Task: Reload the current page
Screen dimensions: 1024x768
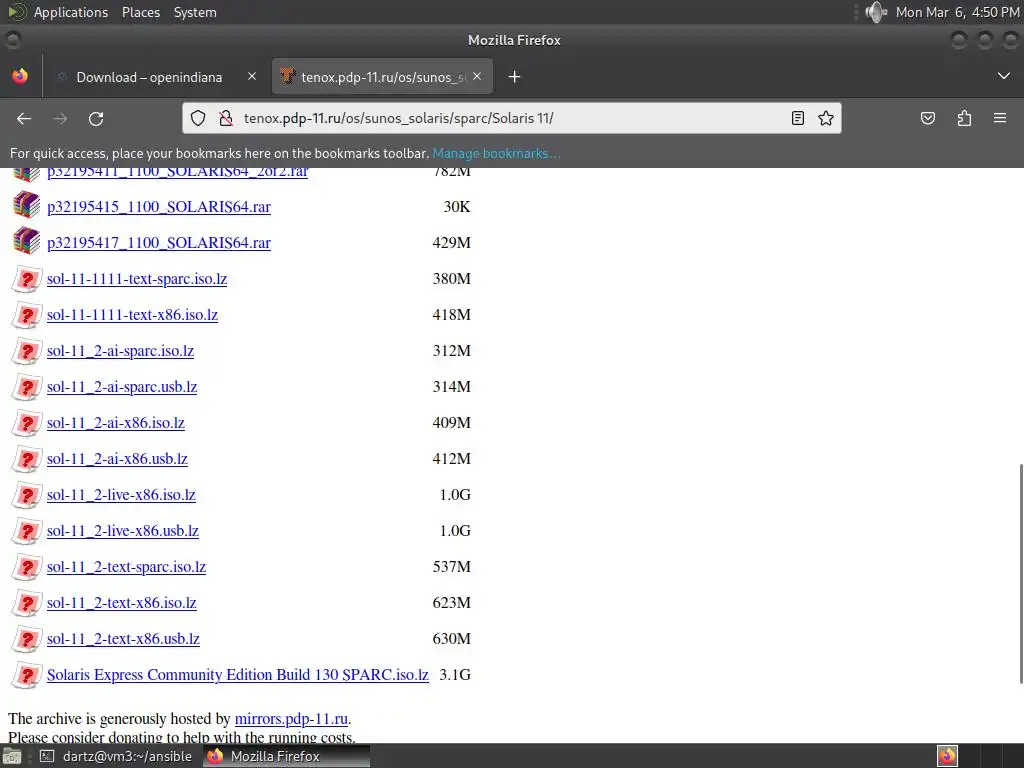Action: tap(96, 118)
